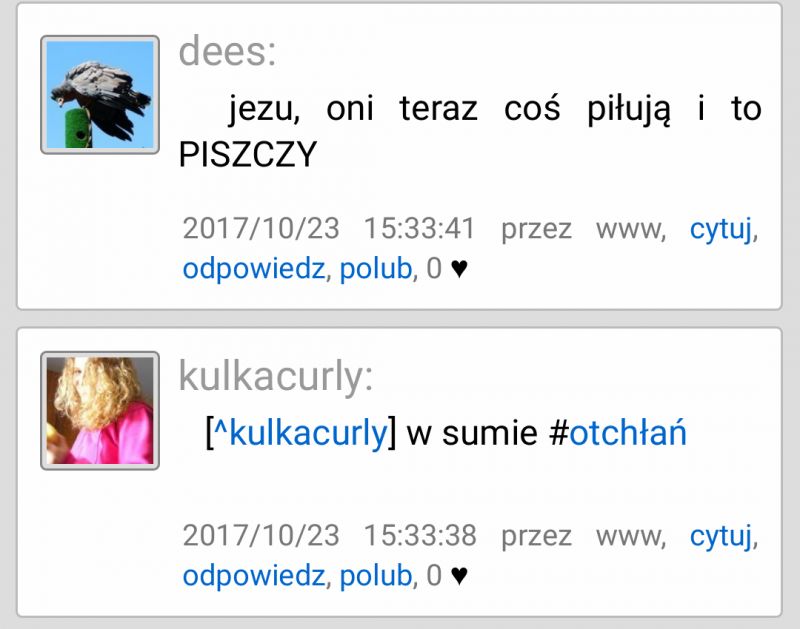Click the heart icon under kulkacurly's post

pyautogui.click(x=459, y=576)
